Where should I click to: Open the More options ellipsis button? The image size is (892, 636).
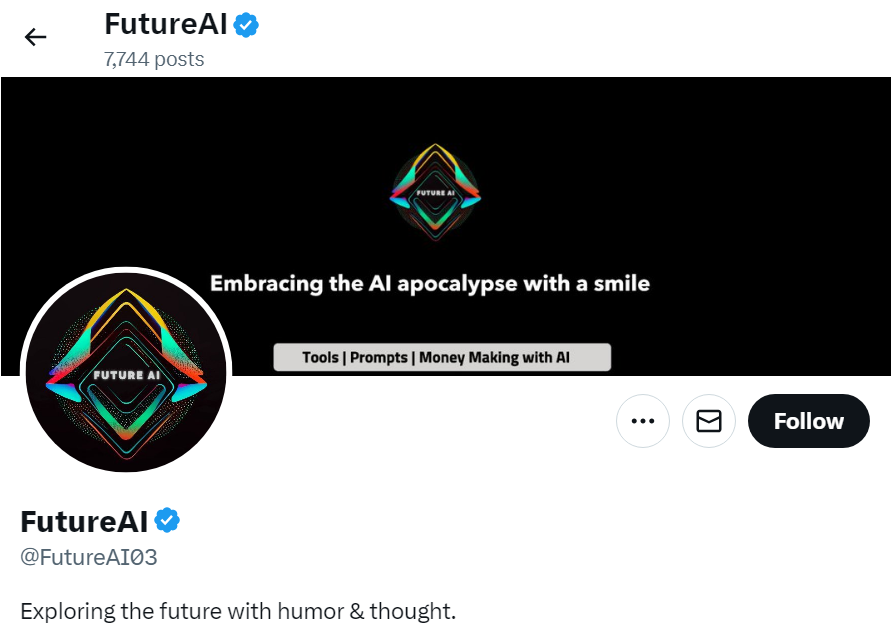coord(642,421)
